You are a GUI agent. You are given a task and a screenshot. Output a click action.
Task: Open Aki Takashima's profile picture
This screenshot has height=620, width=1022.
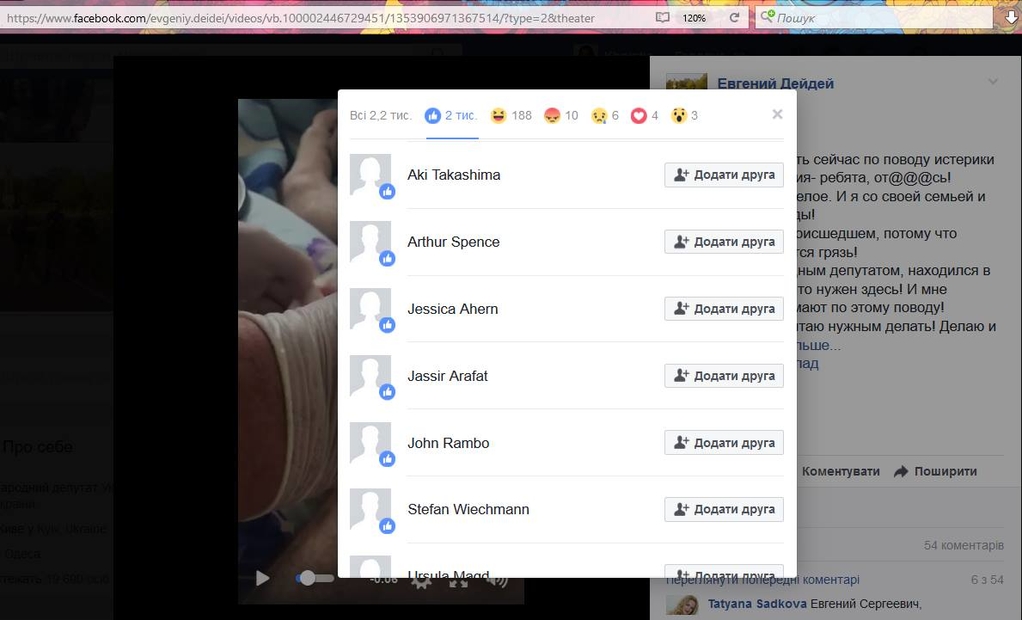(x=370, y=175)
